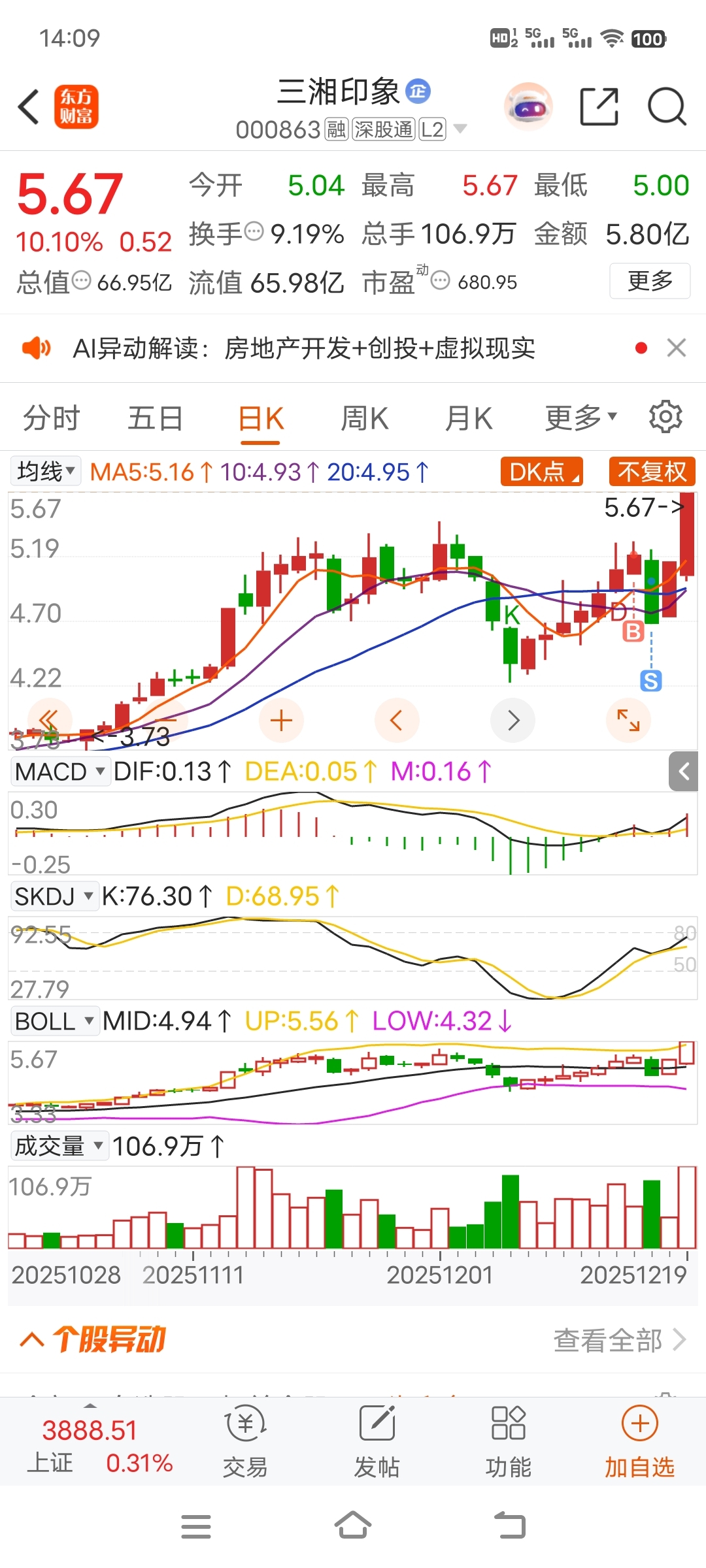Toggle DK点 indicator button
Screen dimensions: 706x1568
[541, 471]
